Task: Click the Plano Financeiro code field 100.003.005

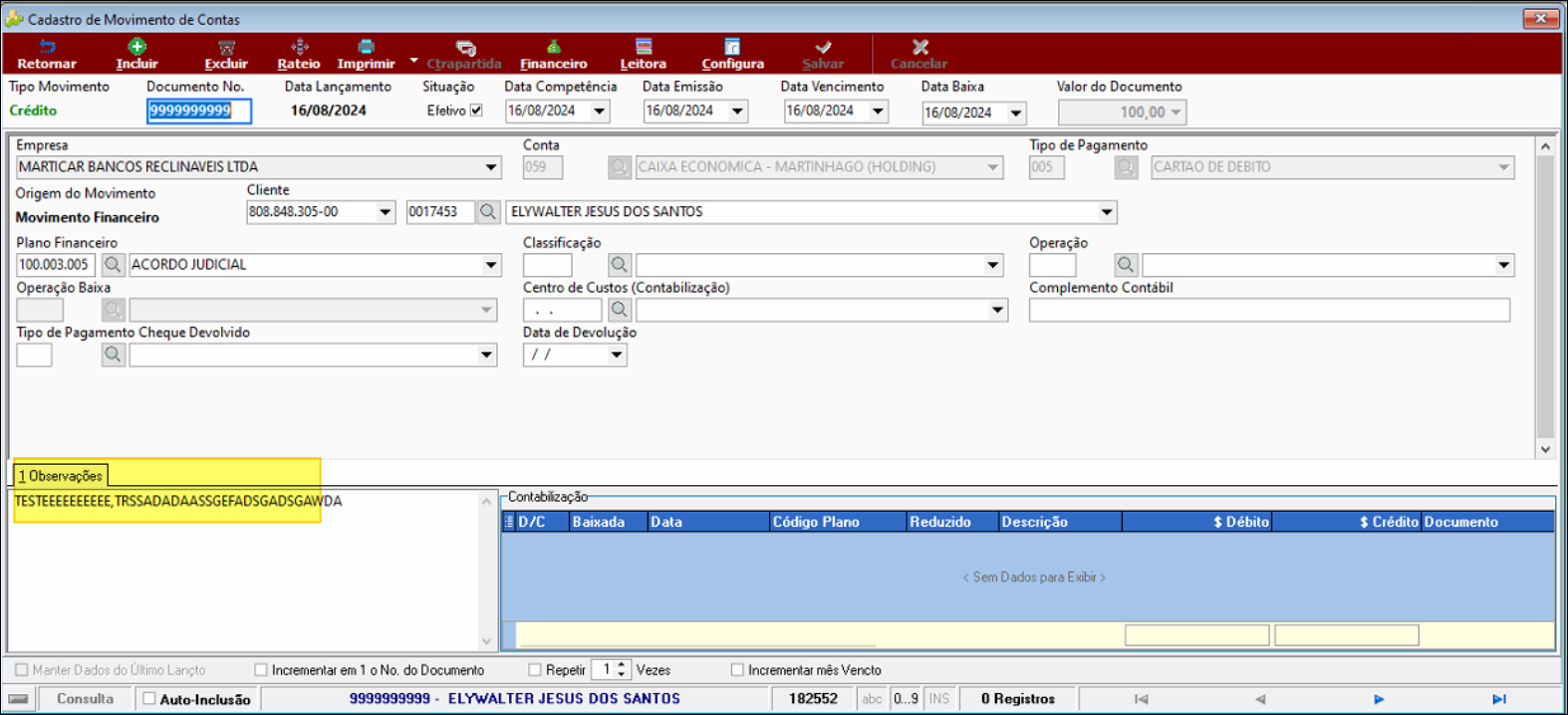Action: coord(55,265)
